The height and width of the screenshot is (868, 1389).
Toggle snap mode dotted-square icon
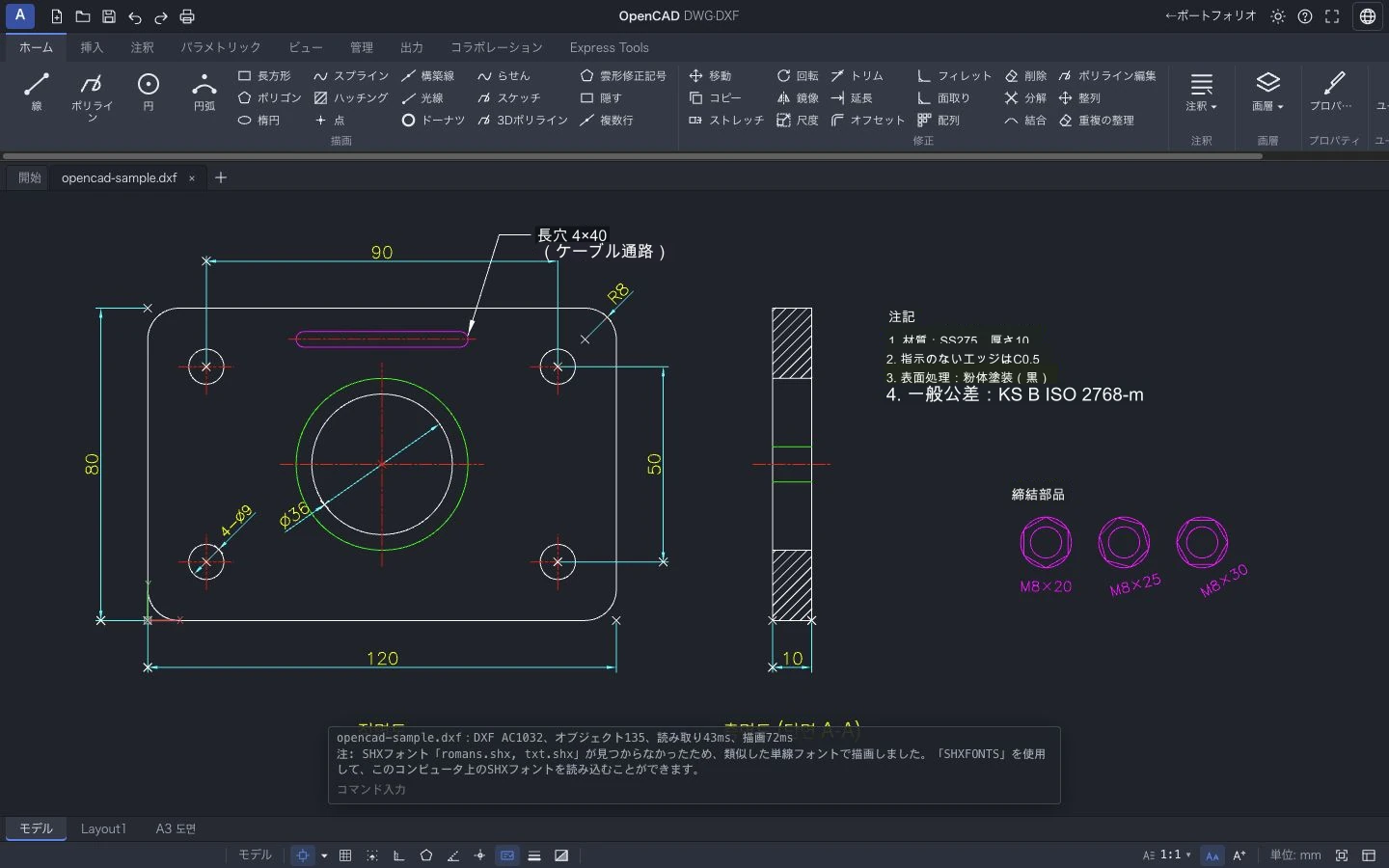pos(372,855)
